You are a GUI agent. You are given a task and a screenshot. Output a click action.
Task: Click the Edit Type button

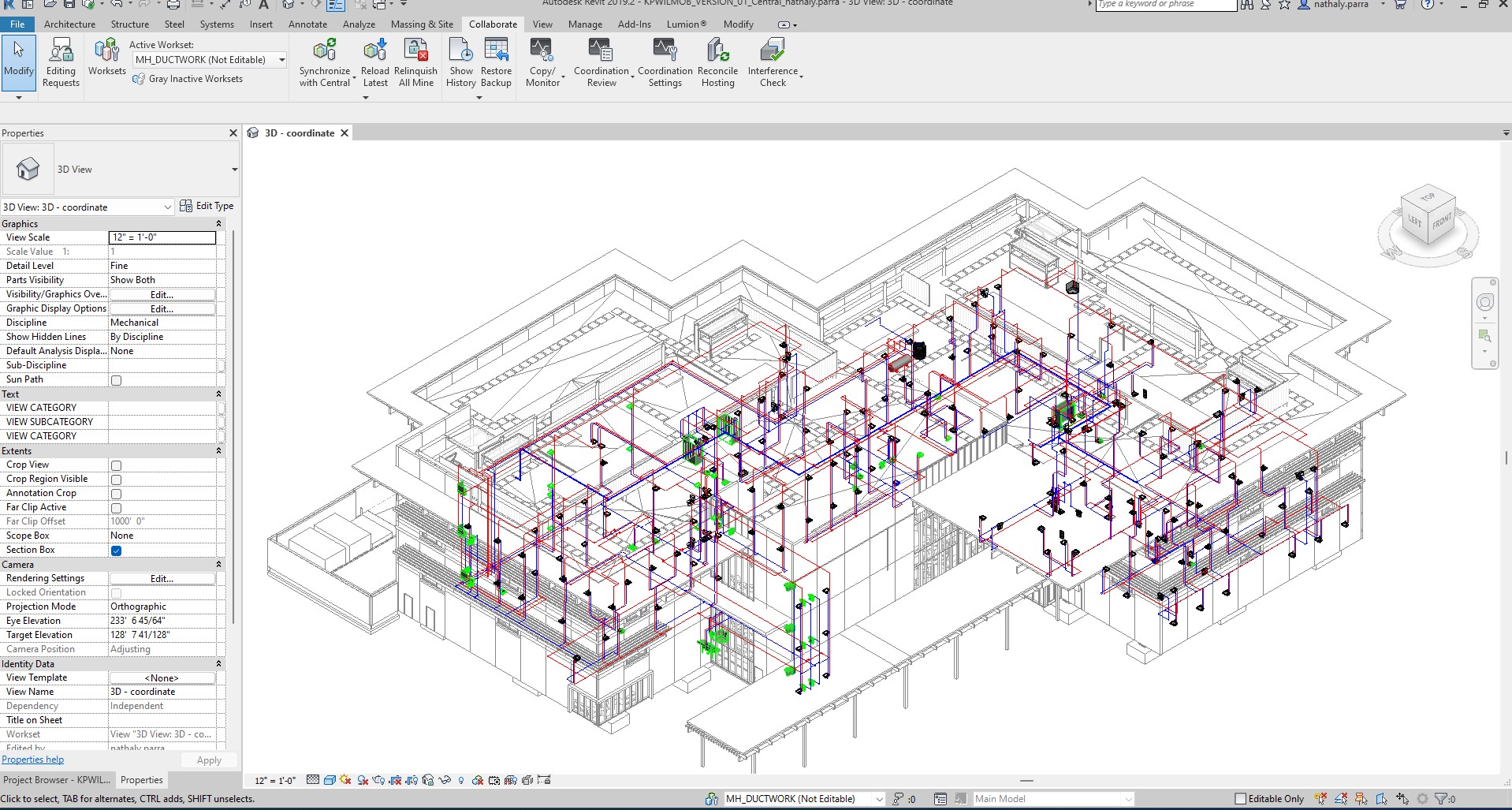[x=207, y=206]
